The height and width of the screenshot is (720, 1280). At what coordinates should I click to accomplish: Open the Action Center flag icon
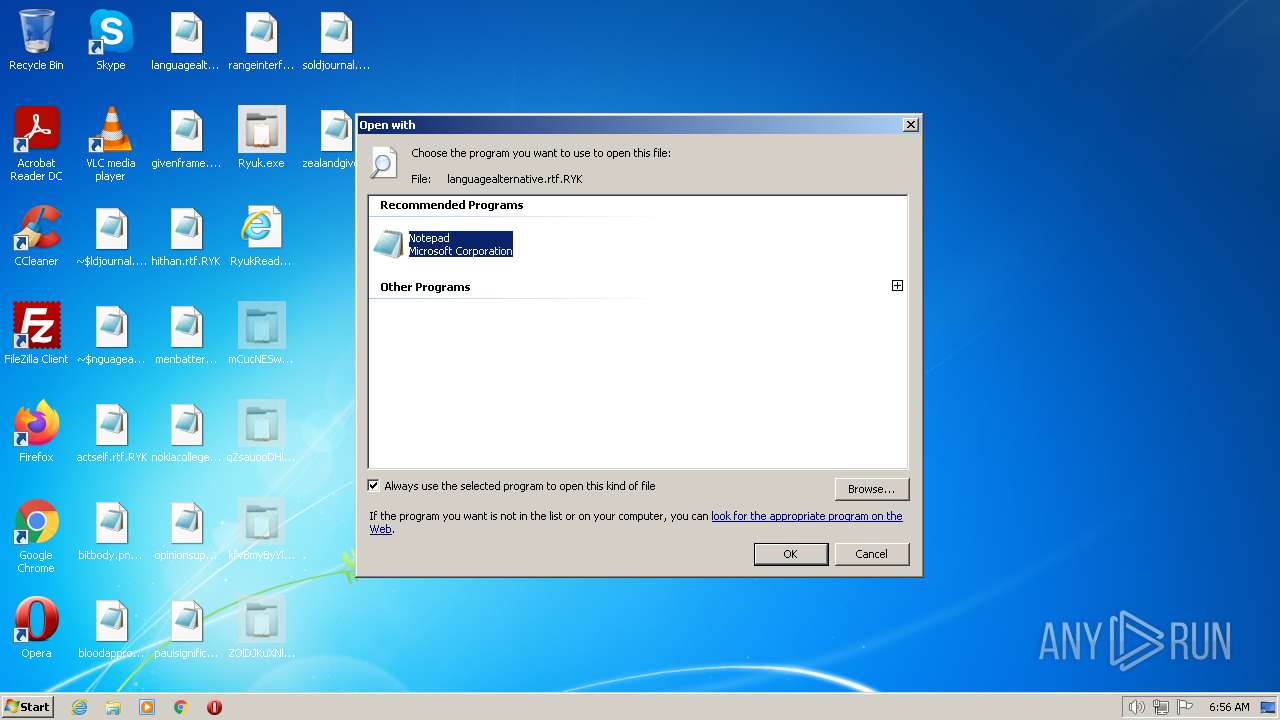1185,707
